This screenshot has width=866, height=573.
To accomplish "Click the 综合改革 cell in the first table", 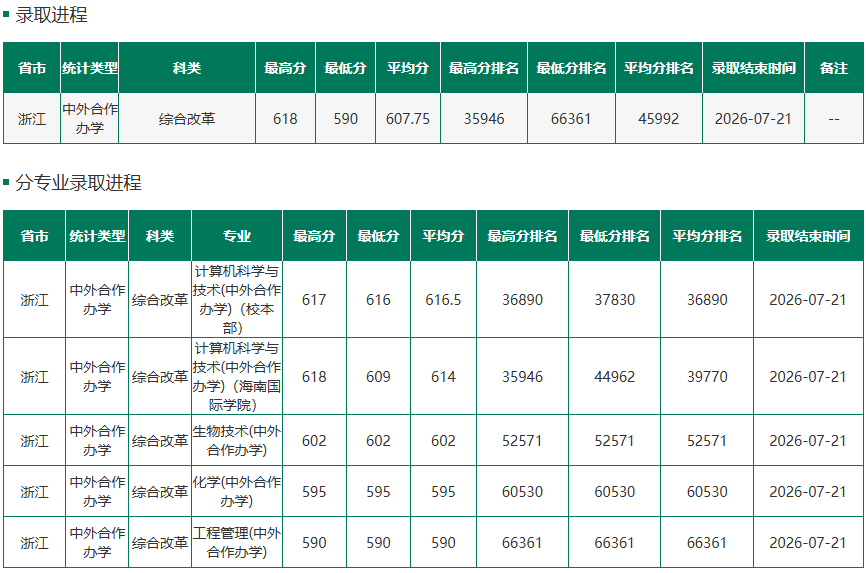I will tap(187, 119).
